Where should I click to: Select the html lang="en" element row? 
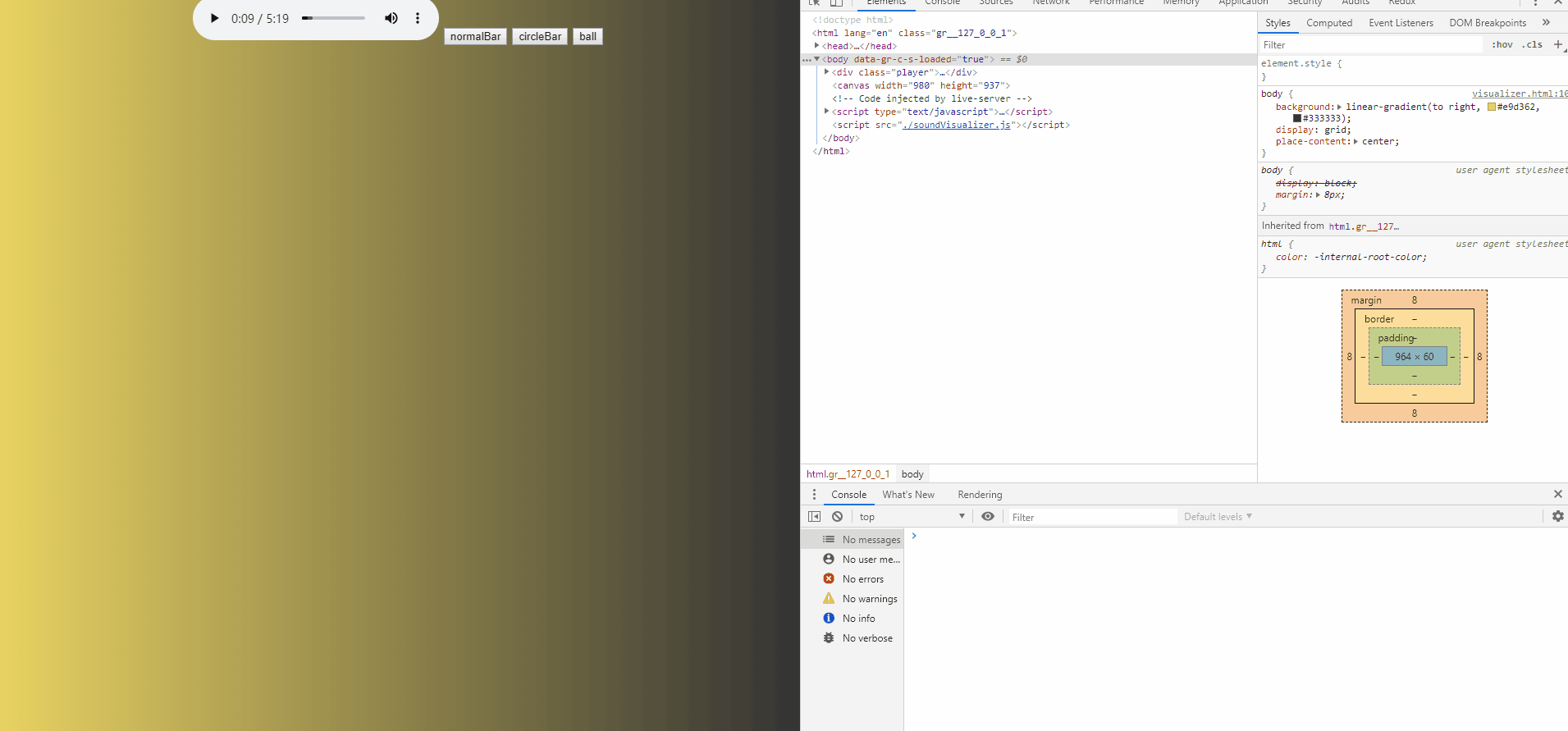(x=1029, y=33)
